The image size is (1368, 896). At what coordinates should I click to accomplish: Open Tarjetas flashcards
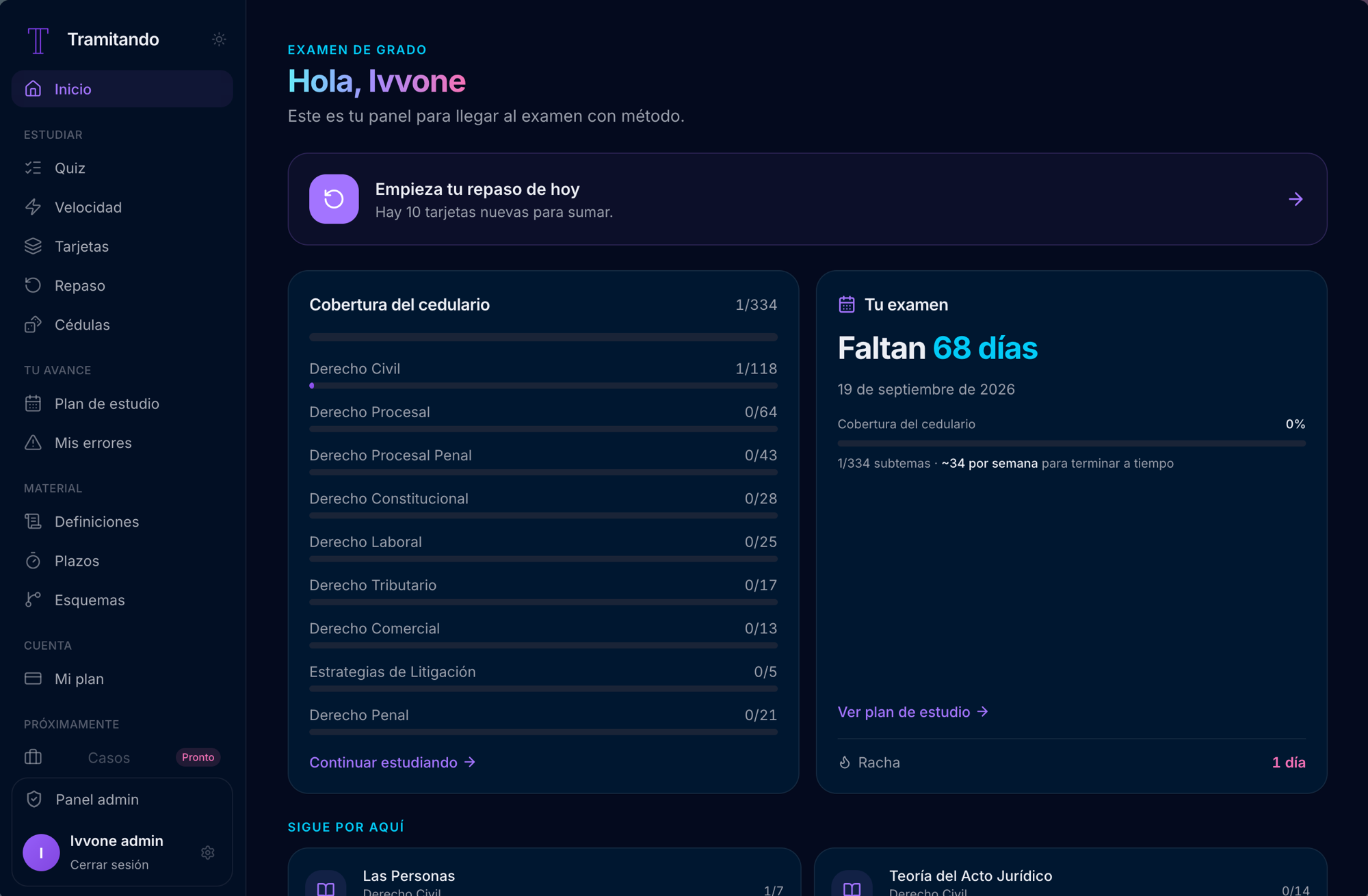point(122,246)
